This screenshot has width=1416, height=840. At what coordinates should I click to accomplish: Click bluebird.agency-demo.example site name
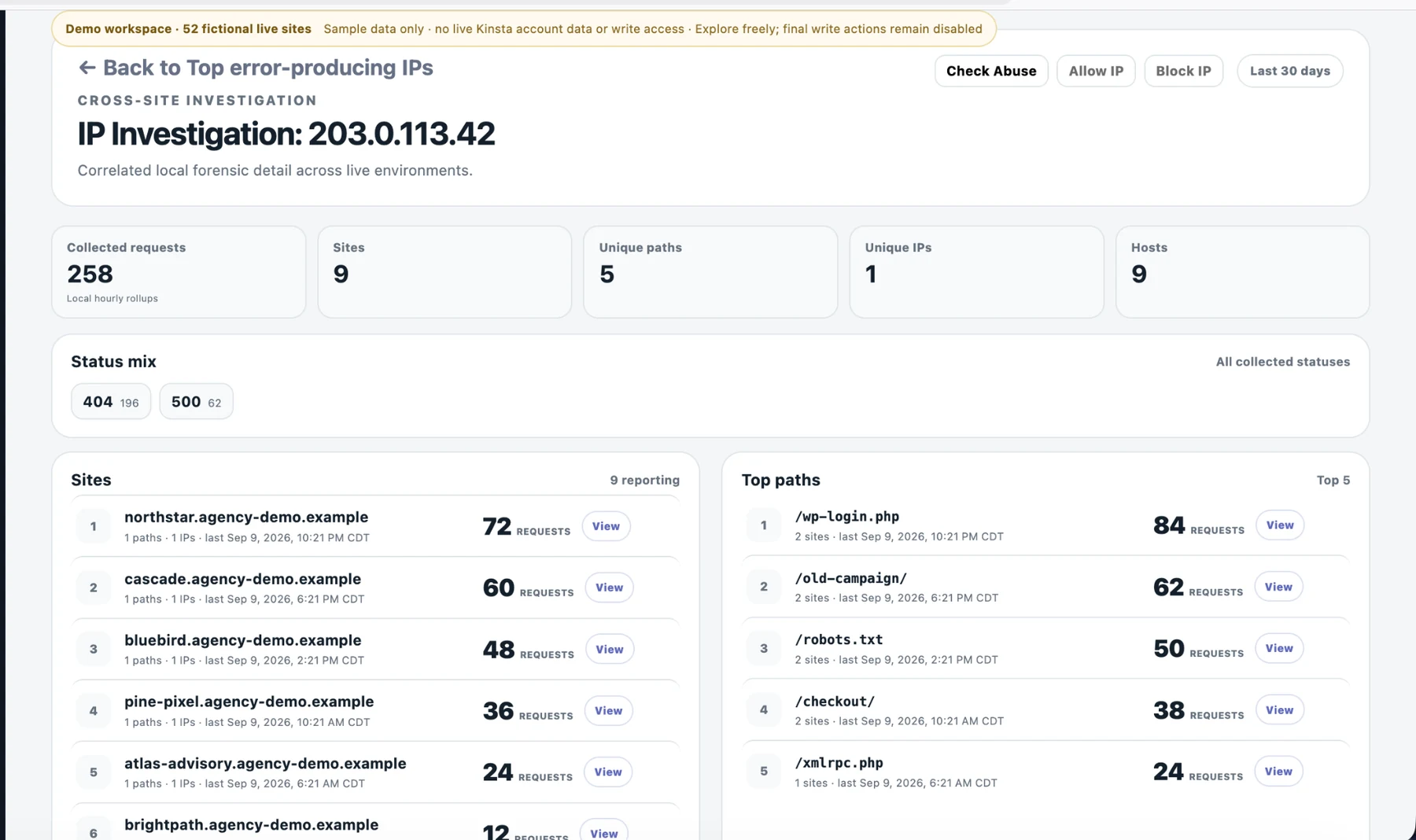[x=242, y=640]
